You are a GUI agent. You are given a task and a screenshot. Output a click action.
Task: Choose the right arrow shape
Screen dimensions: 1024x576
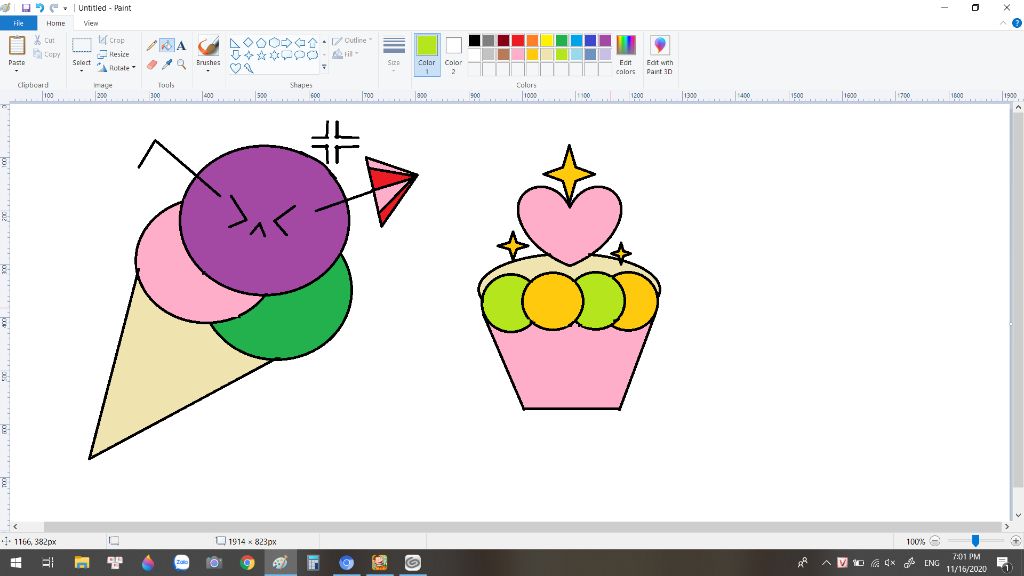pos(287,42)
